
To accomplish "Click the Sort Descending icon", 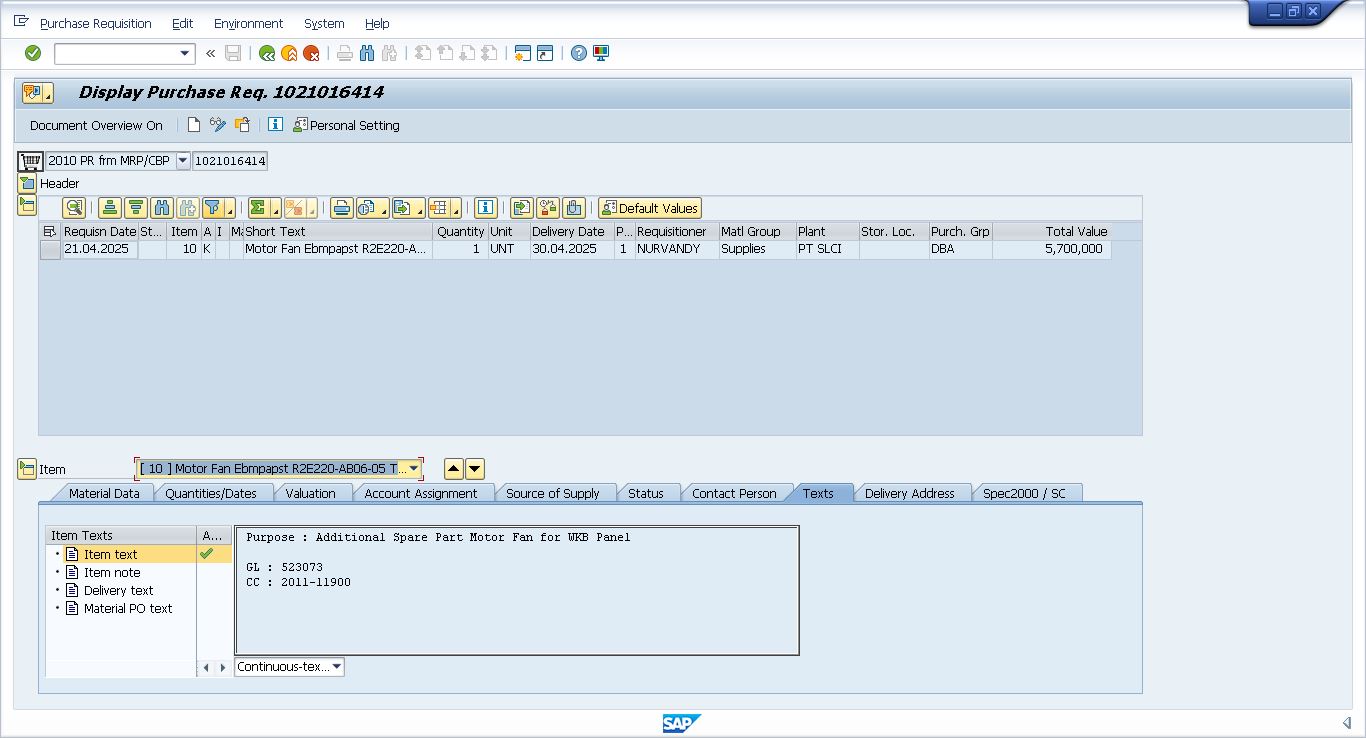I will tap(136, 208).
